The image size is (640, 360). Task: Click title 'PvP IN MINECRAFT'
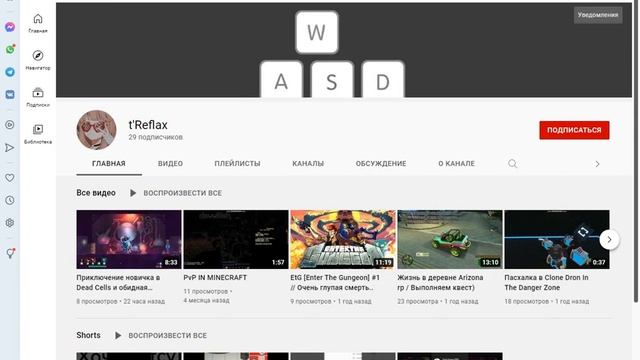click(x=215, y=278)
